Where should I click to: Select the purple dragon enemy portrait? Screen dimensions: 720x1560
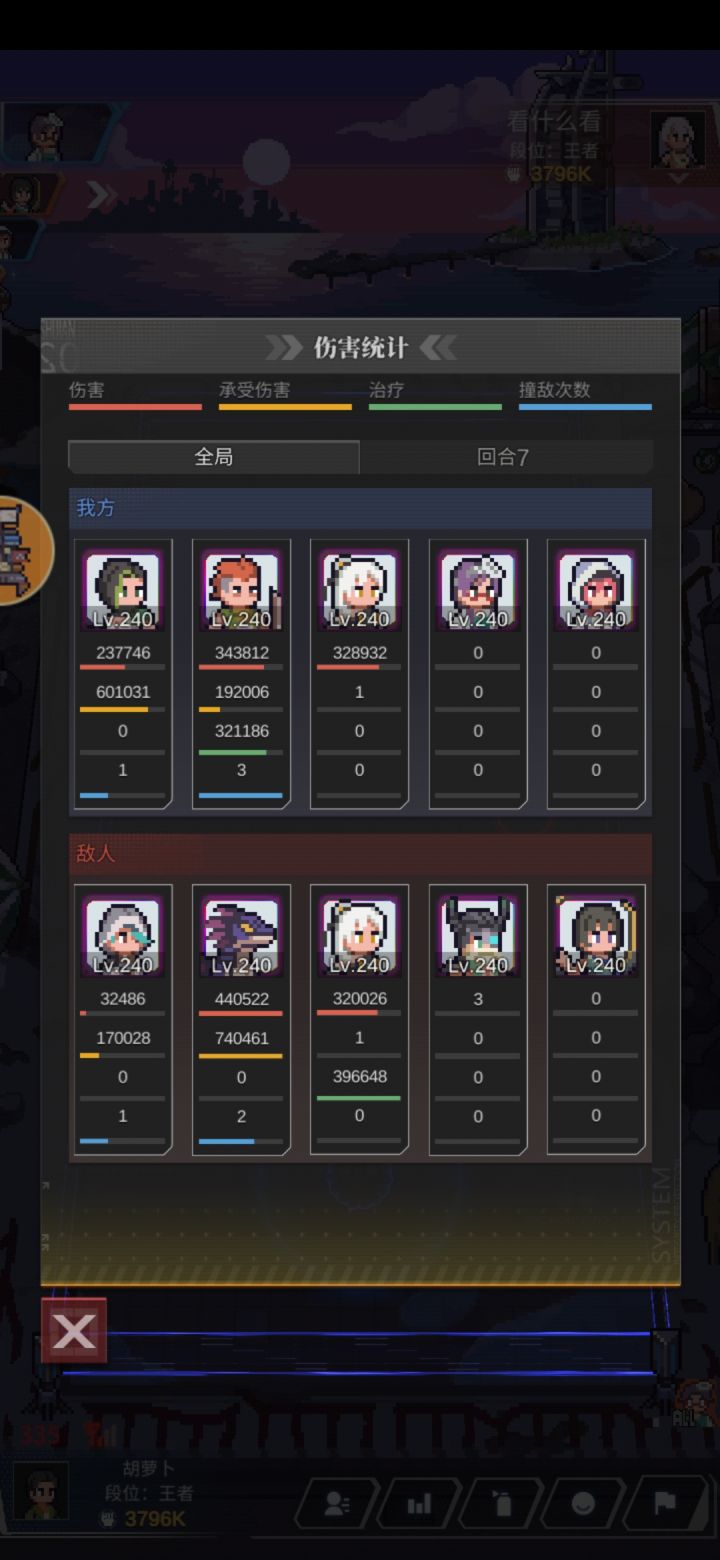point(241,937)
